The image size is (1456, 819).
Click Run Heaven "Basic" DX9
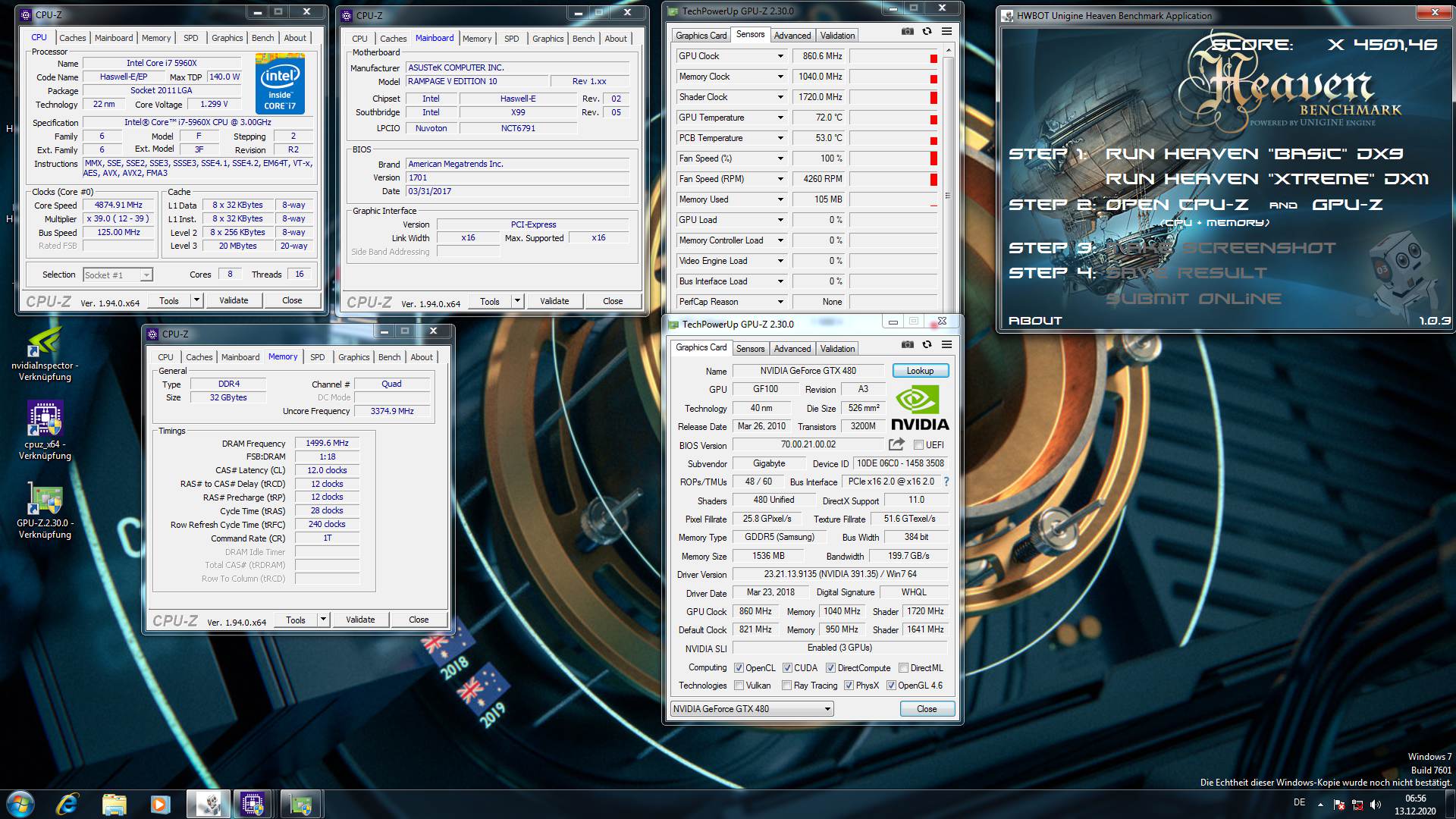(x=1254, y=154)
